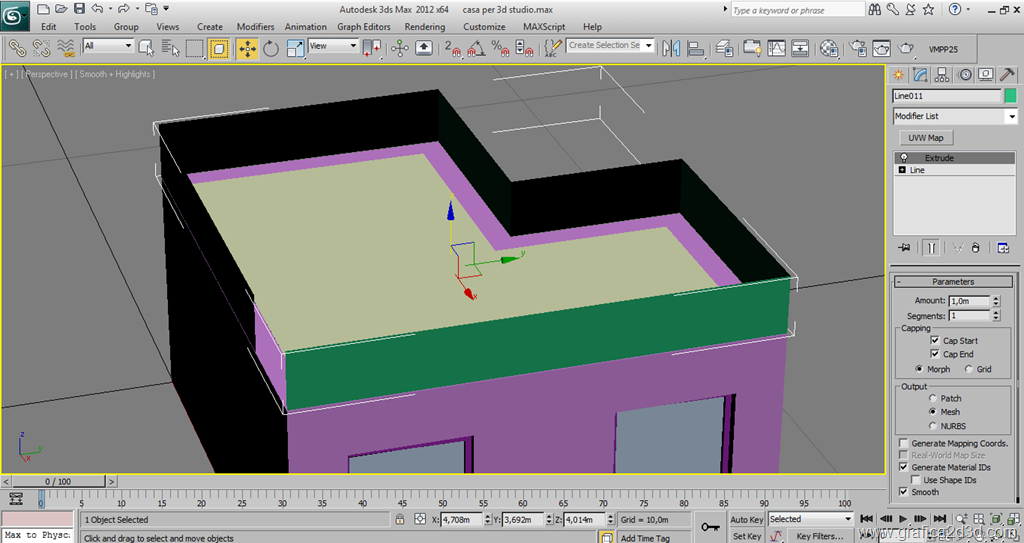Open the Graph Editors menu
Screen dimensions: 1024x543
point(363,27)
